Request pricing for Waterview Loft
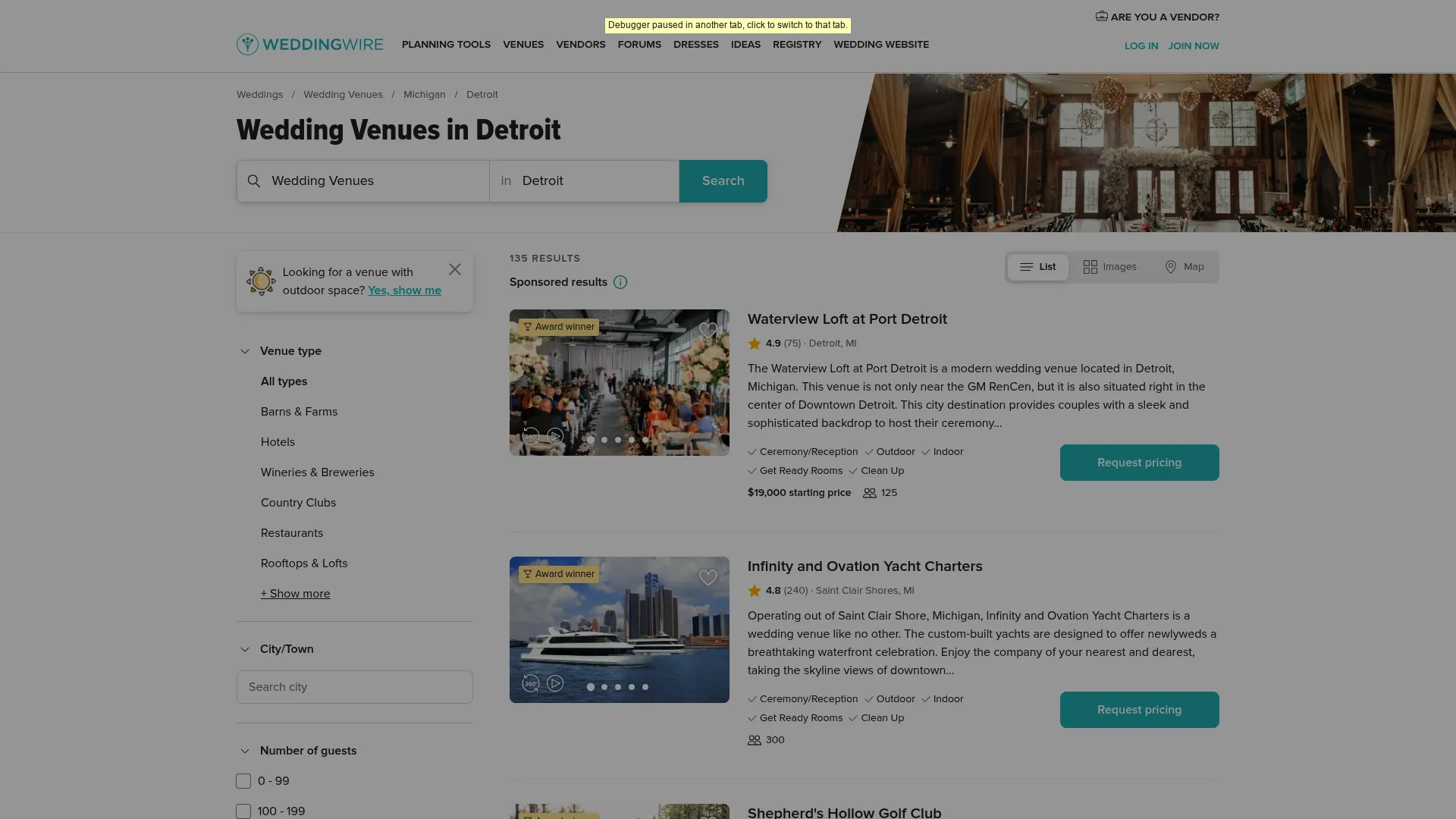The image size is (1456, 819). [x=1139, y=463]
